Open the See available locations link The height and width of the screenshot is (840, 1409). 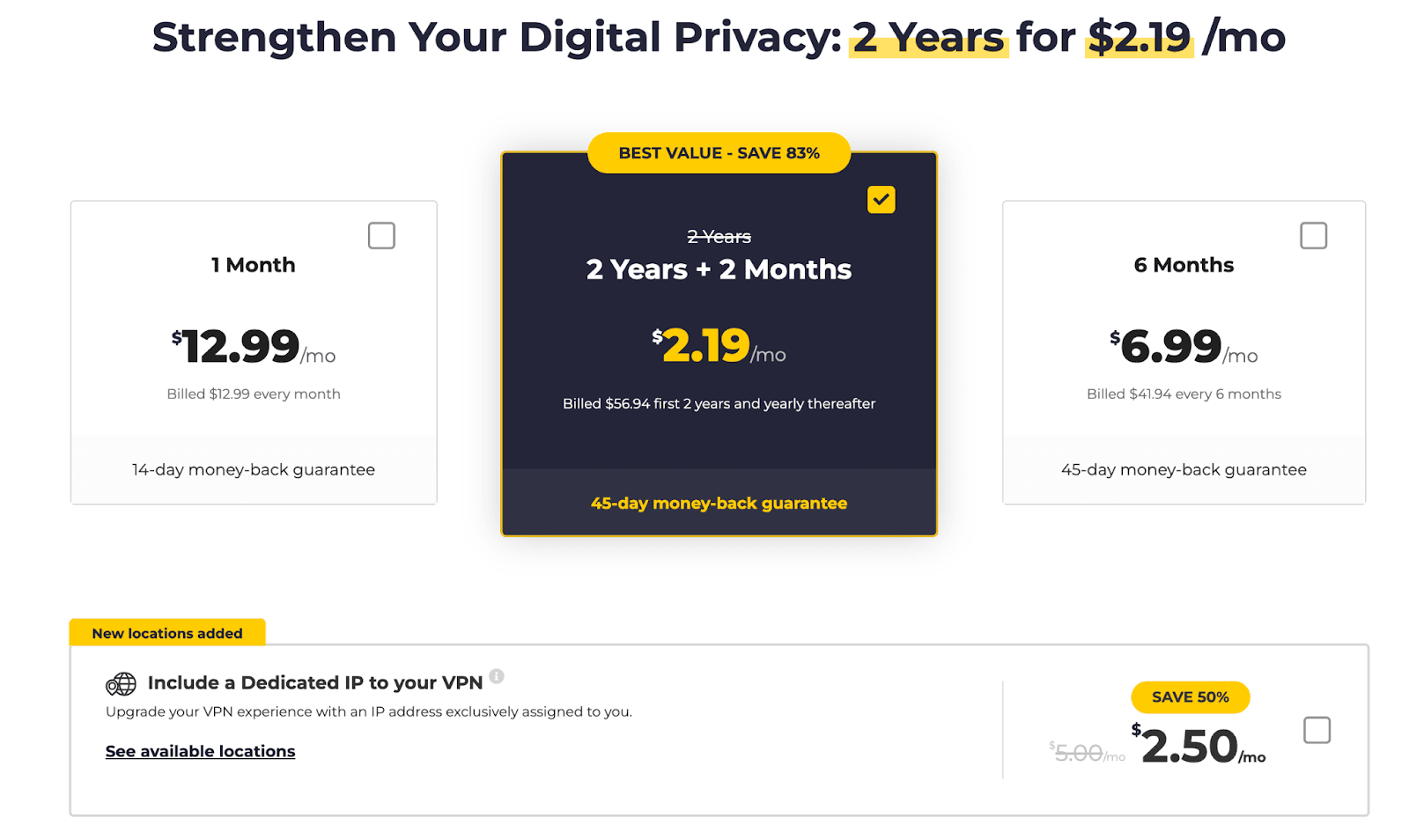[200, 751]
